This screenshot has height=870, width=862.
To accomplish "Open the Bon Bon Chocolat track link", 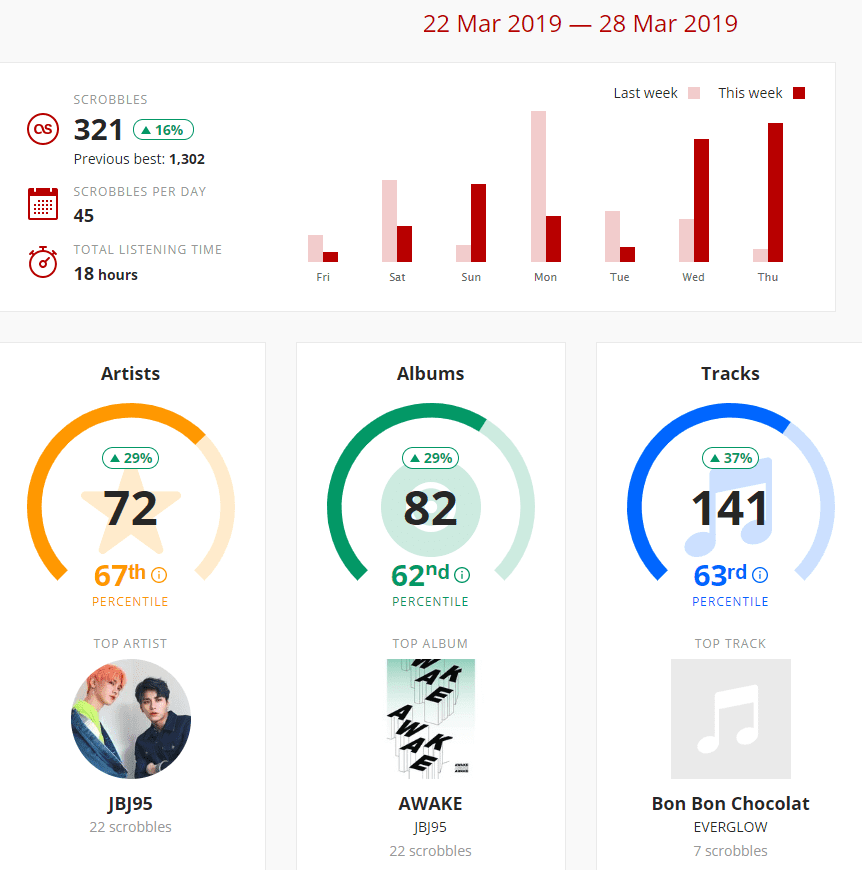I will (x=731, y=804).
